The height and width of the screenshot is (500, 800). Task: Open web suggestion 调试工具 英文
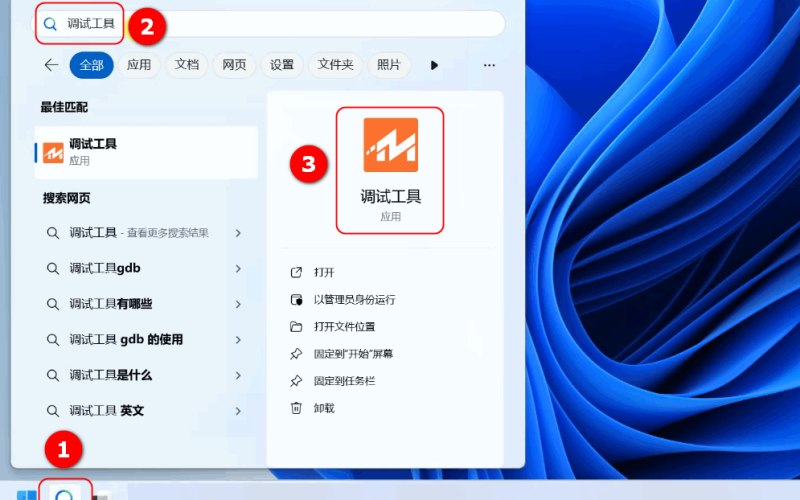click(x=107, y=411)
